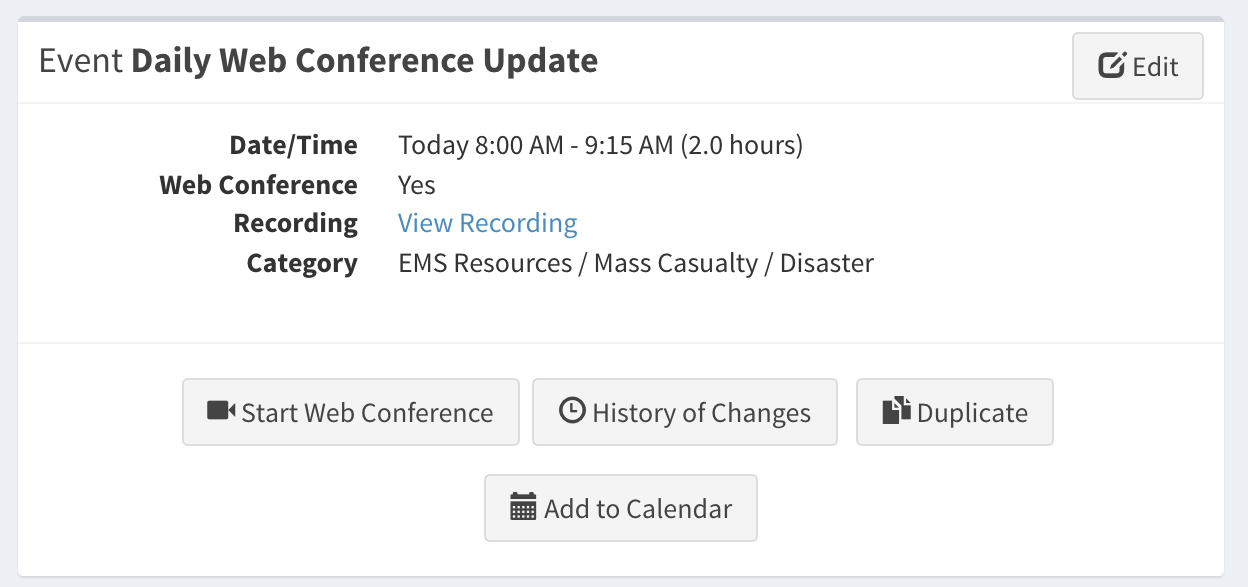
Task: Click the pencil-square edit icon
Action: (x=1112, y=66)
